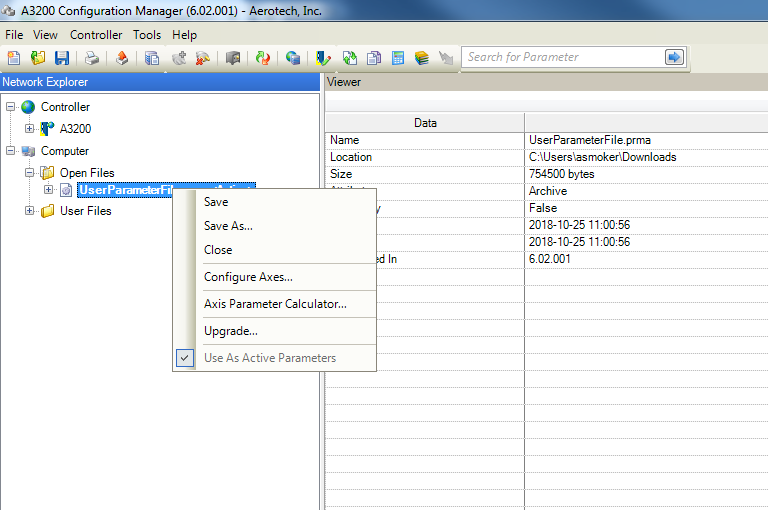The width and height of the screenshot is (768, 510).
Task: Open the Tools menu
Action: [147, 34]
